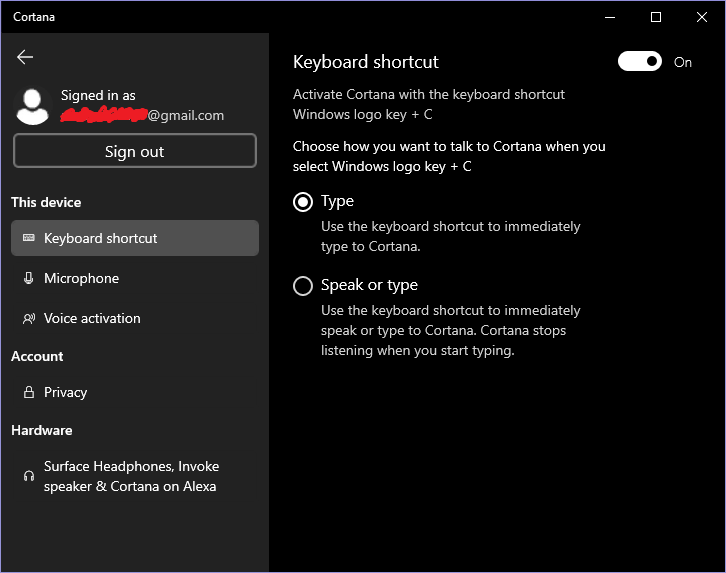The image size is (726, 573).
Task: Click the microphone icon in the sidebar
Action: pos(29,278)
